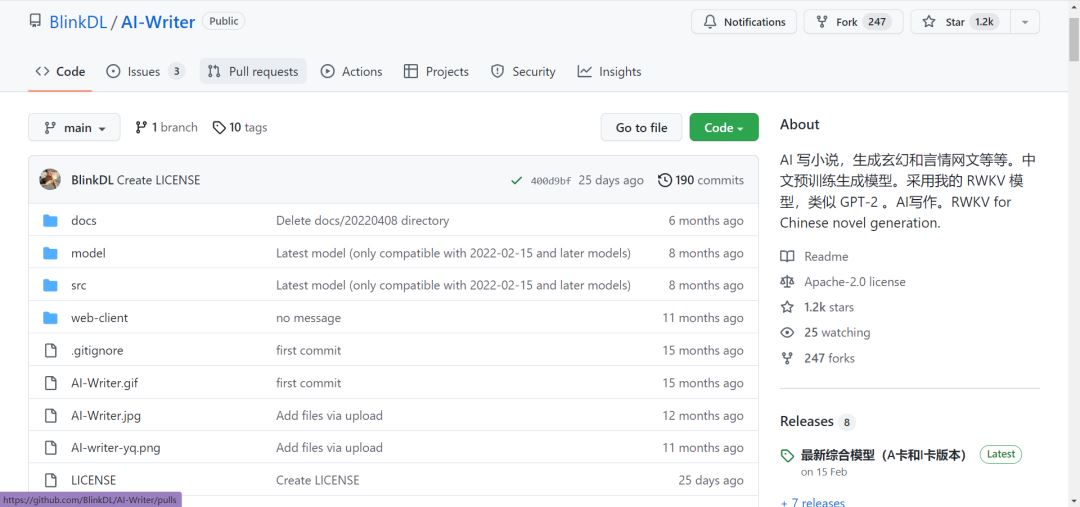Click the docs folder icon
This screenshot has height=507, width=1080.
[x=50, y=220]
